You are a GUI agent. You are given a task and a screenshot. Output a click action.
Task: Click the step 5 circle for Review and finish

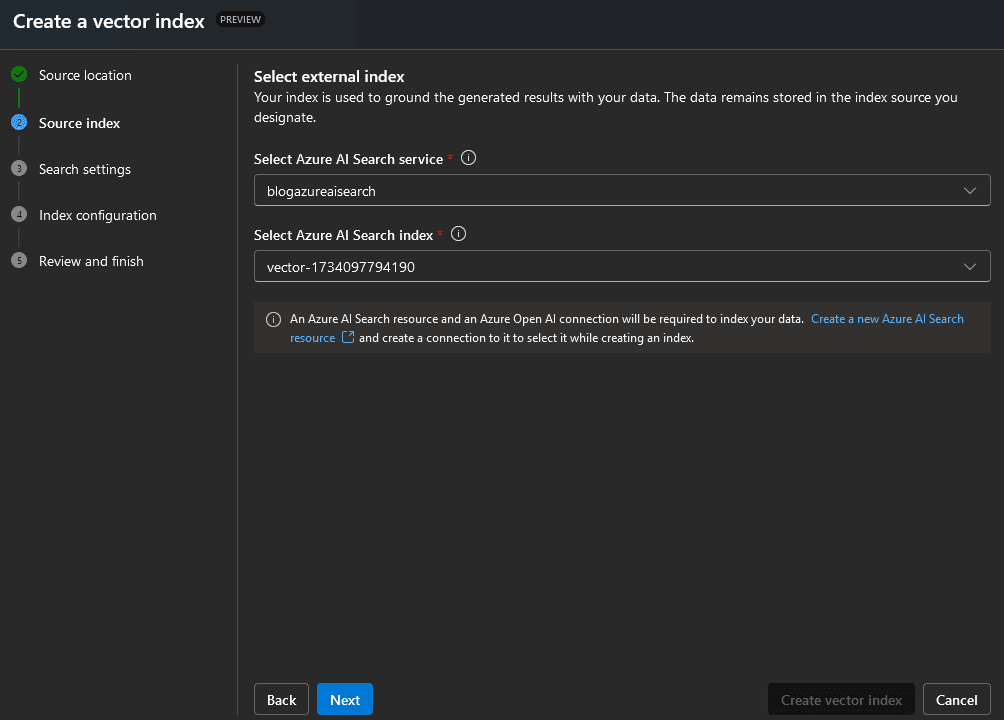[x=17, y=260]
